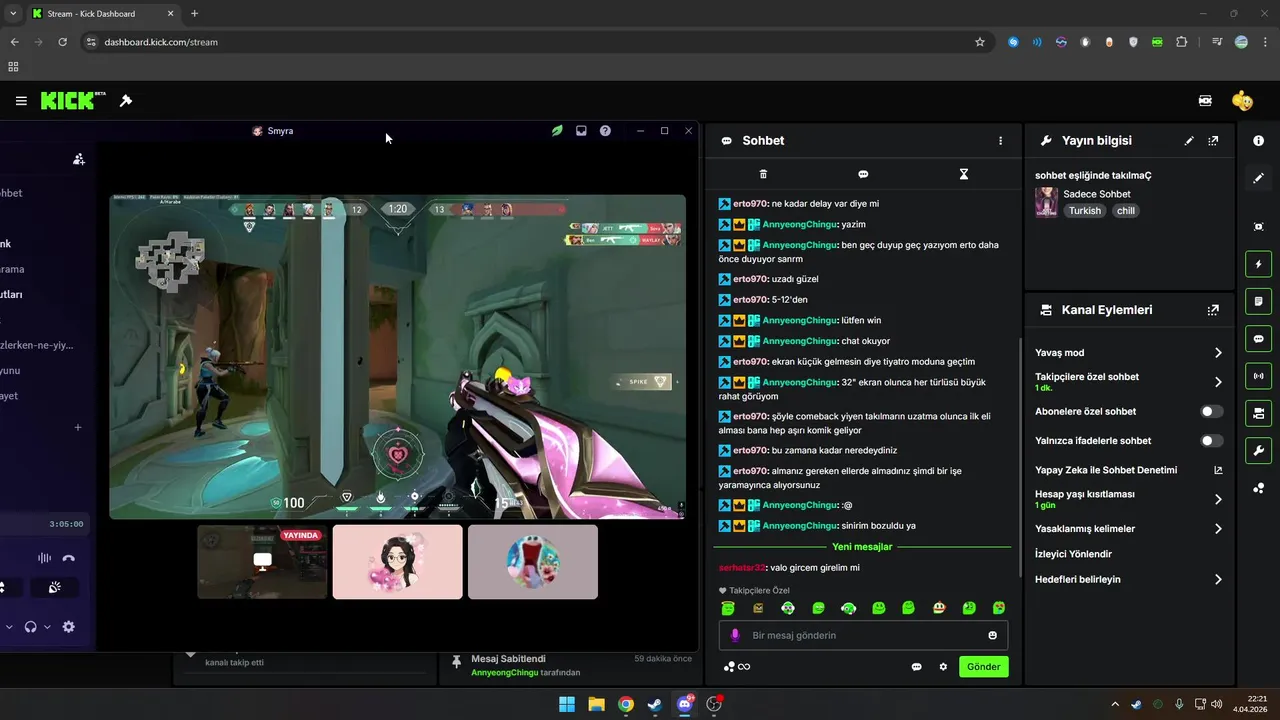Disconnect from Discord voice call

pos(68,558)
